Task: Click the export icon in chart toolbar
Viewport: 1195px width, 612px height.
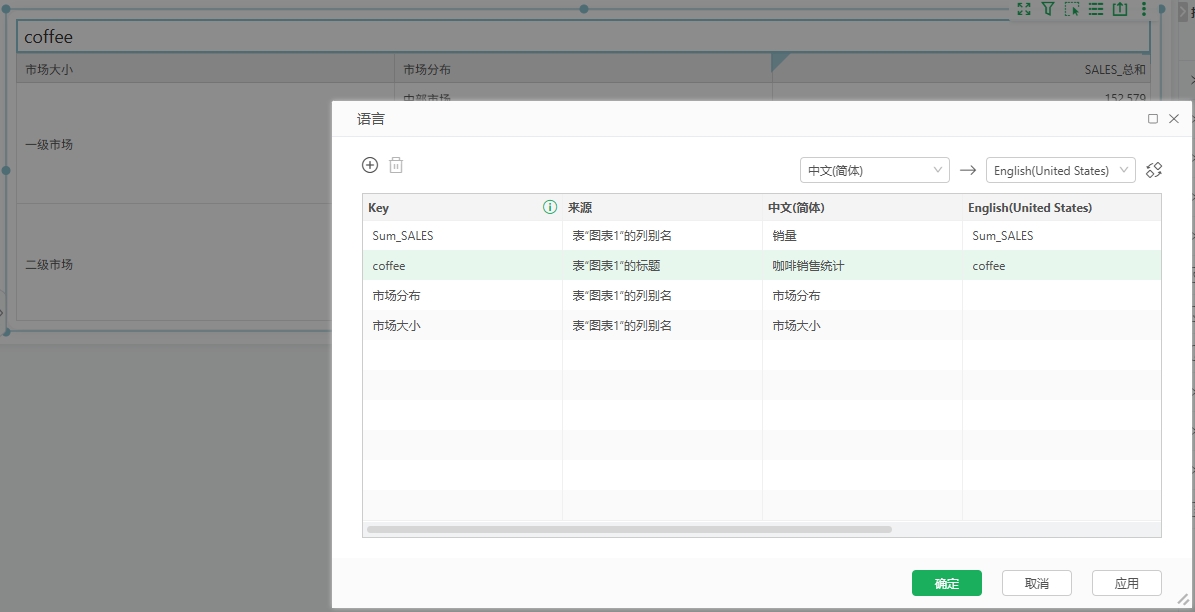Action: pyautogui.click(x=1120, y=9)
